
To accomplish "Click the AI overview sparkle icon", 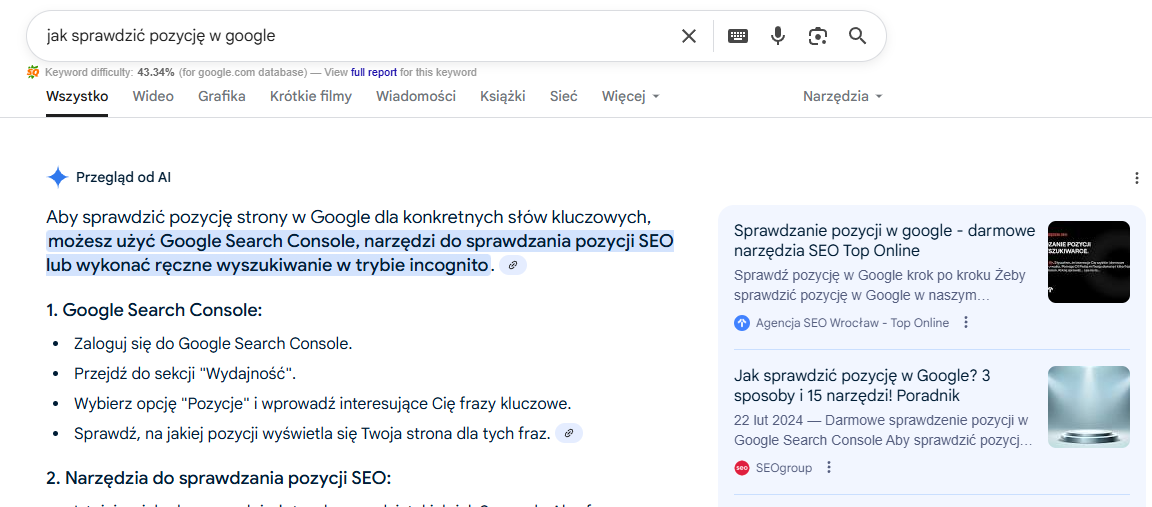I will click(x=57, y=177).
